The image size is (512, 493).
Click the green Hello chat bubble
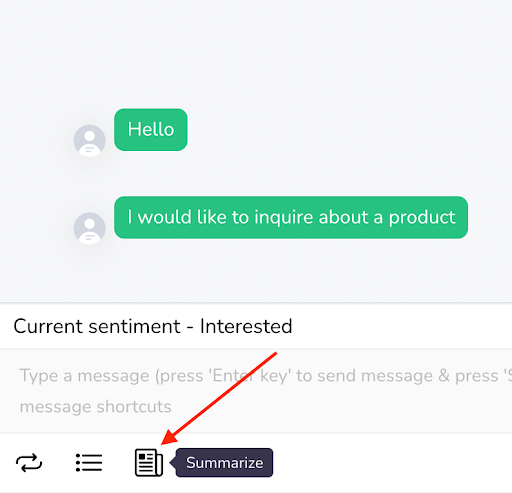[x=151, y=130]
